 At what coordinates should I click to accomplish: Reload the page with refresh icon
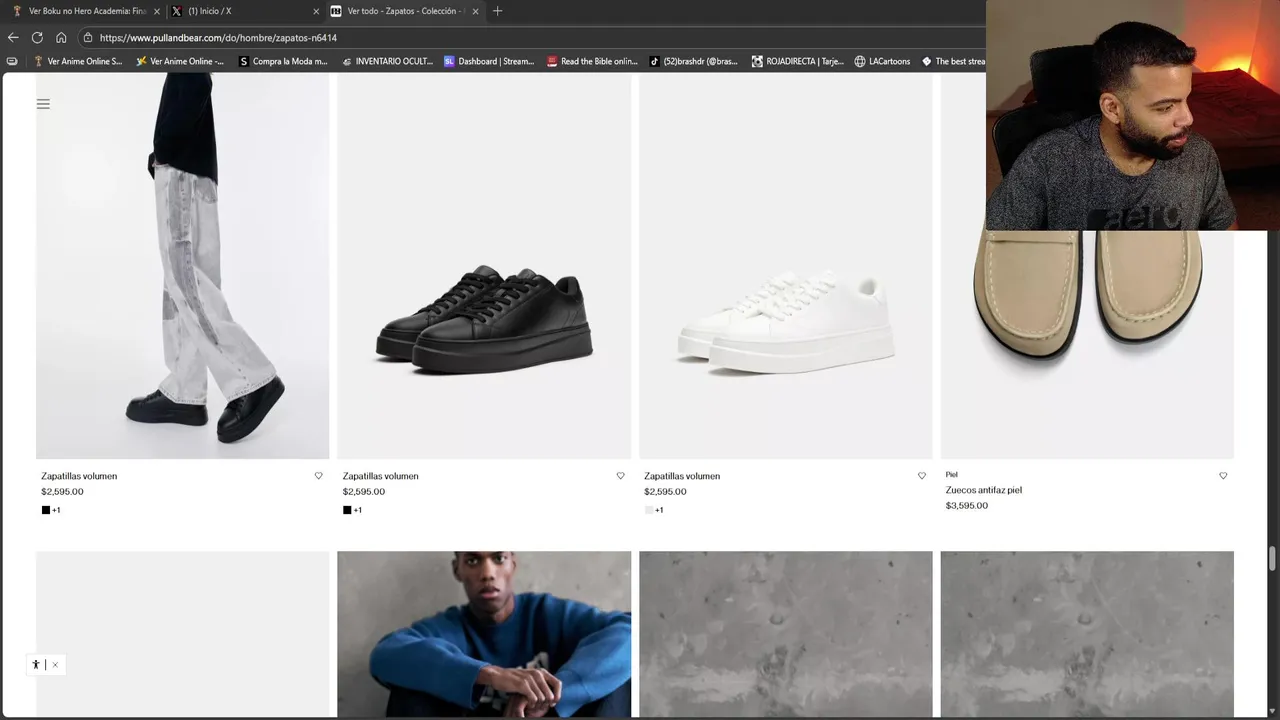click(x=37, y=37)
